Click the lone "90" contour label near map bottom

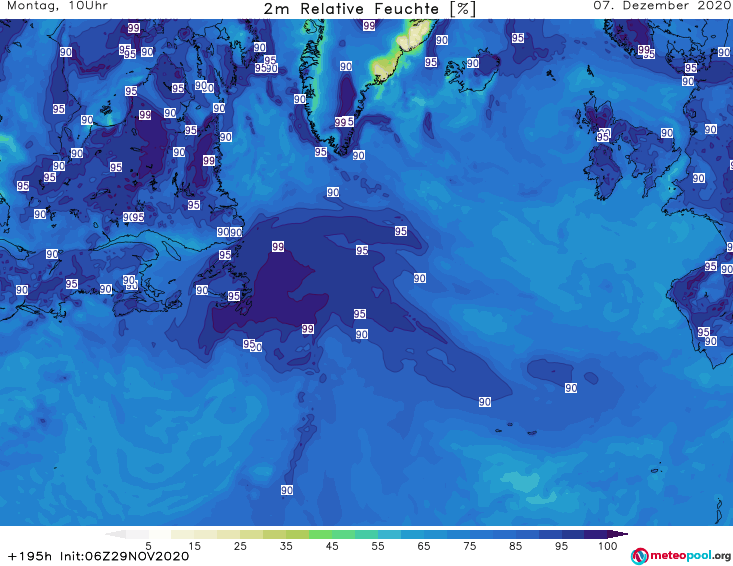[287, 490]
